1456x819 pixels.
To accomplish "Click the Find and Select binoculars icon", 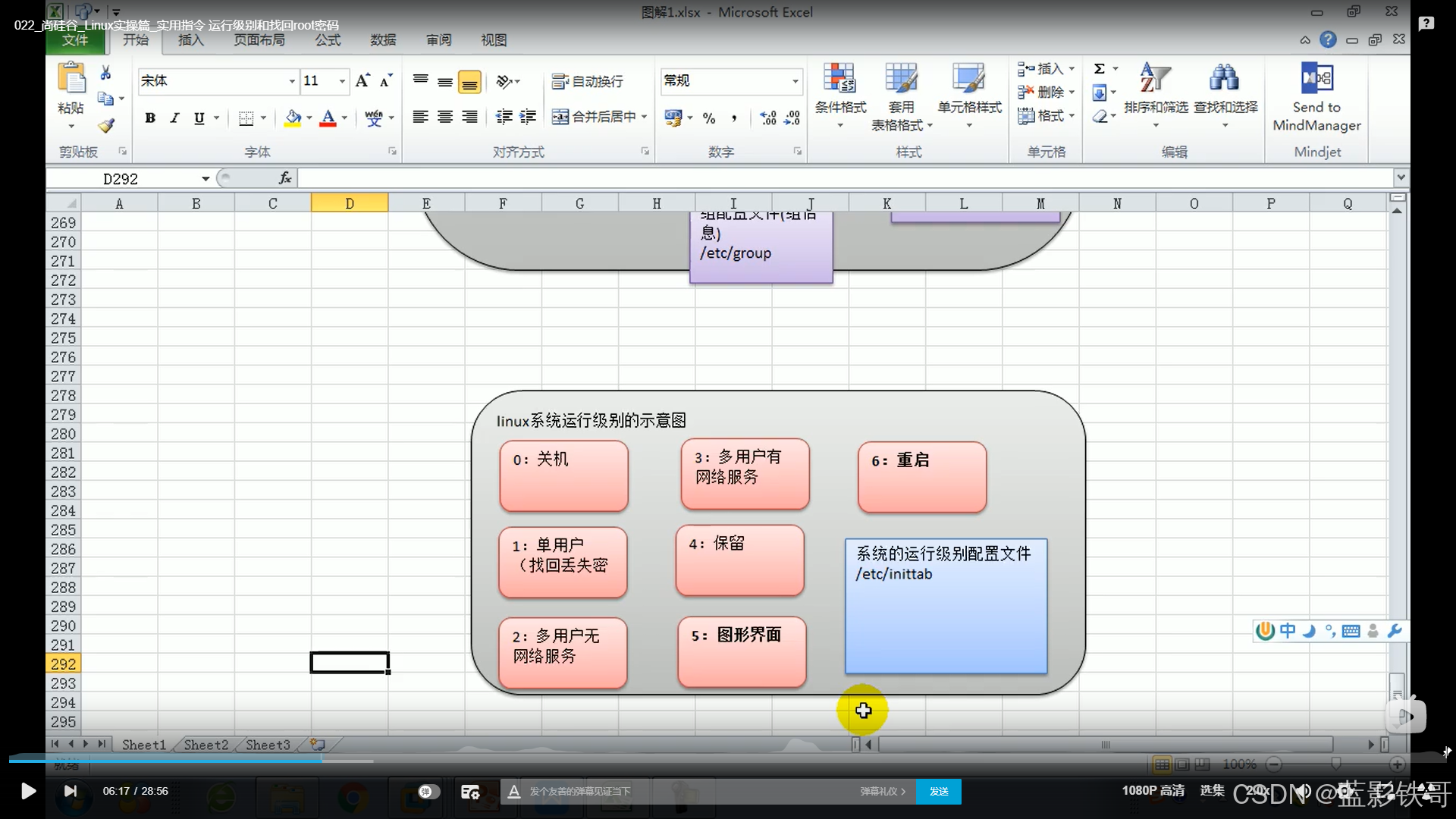I will click(1224, 78).
